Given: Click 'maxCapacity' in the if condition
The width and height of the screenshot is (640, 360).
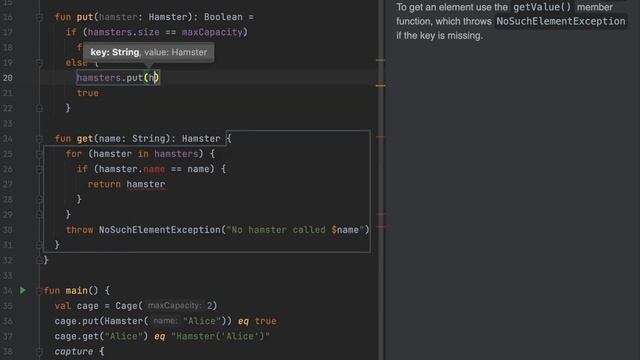Looking at the screenshot, I should (212, 32).
